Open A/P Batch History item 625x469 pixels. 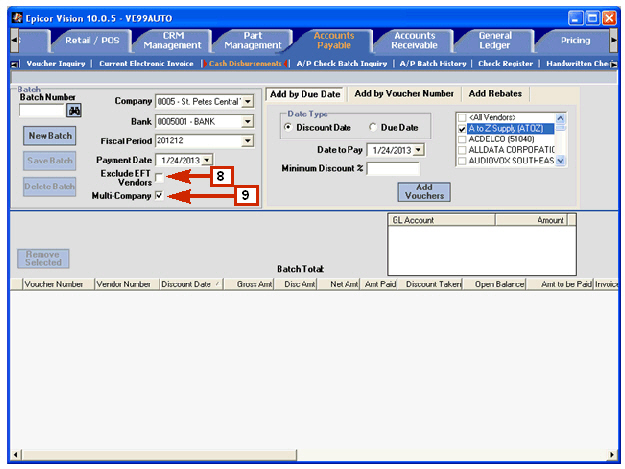(x=433, y=63)
